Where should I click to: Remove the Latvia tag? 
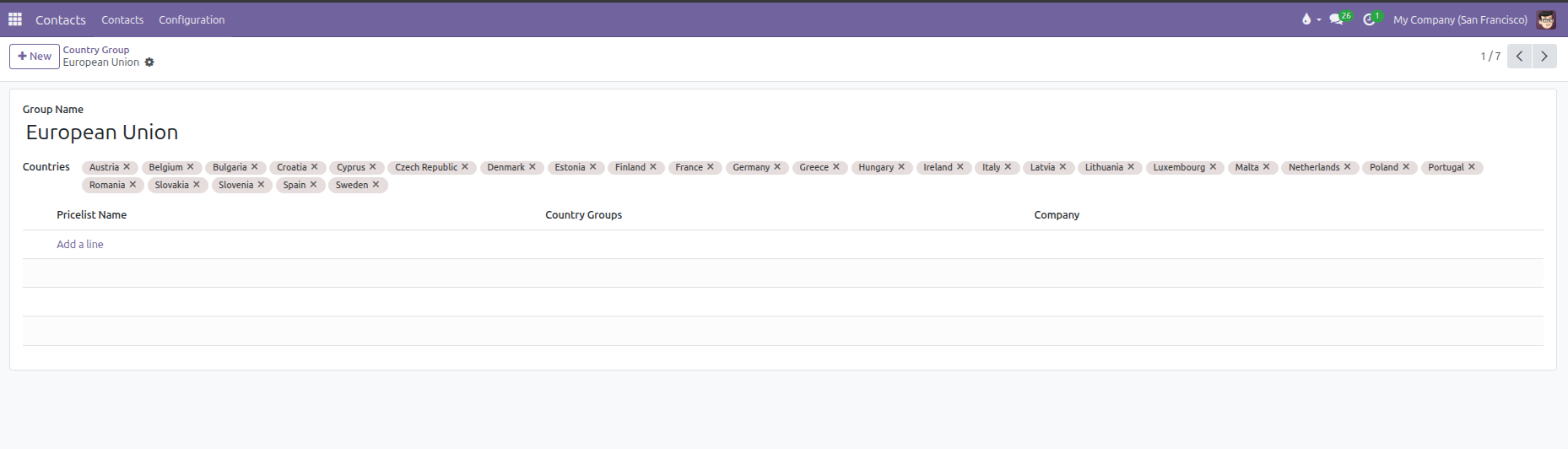click(x=1062, y=167)
